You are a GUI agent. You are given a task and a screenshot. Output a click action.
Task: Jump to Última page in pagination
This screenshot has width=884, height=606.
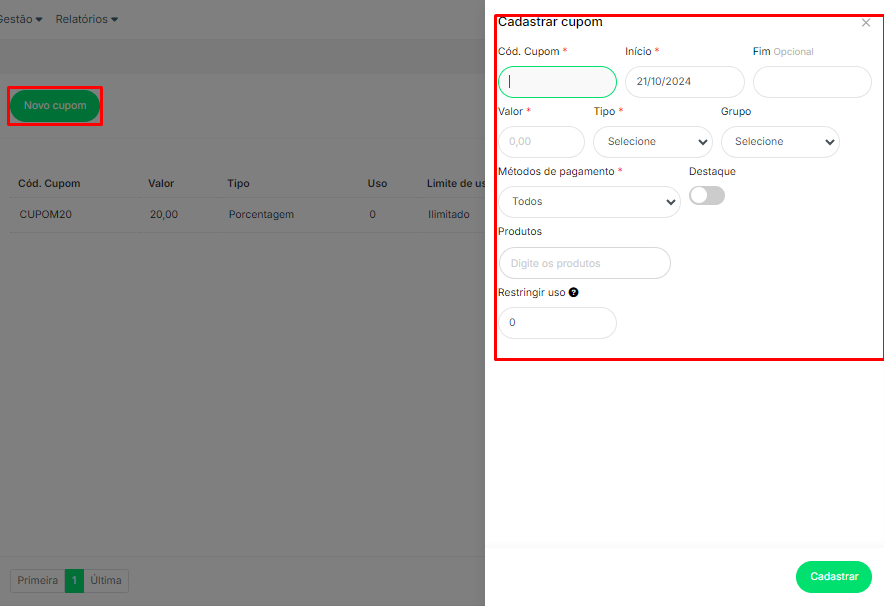point(106,581)
